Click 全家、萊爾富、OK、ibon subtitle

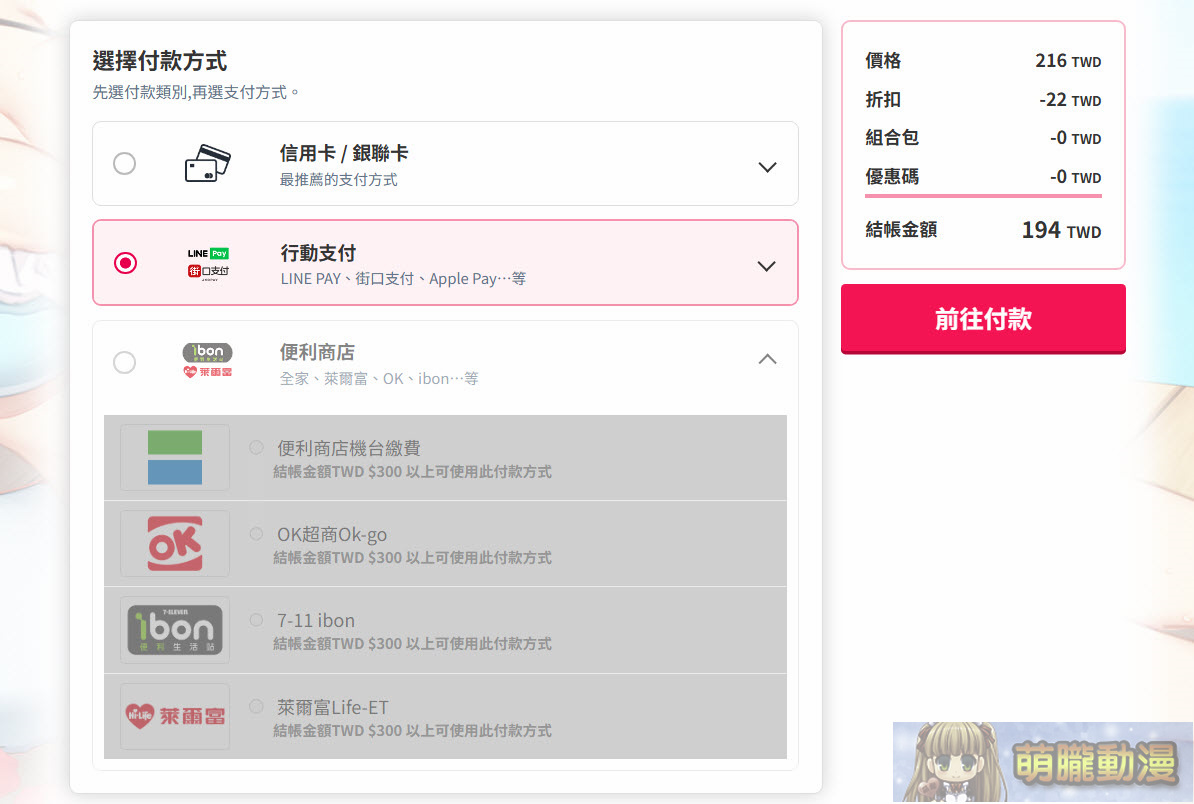click(x=378, y=378)
